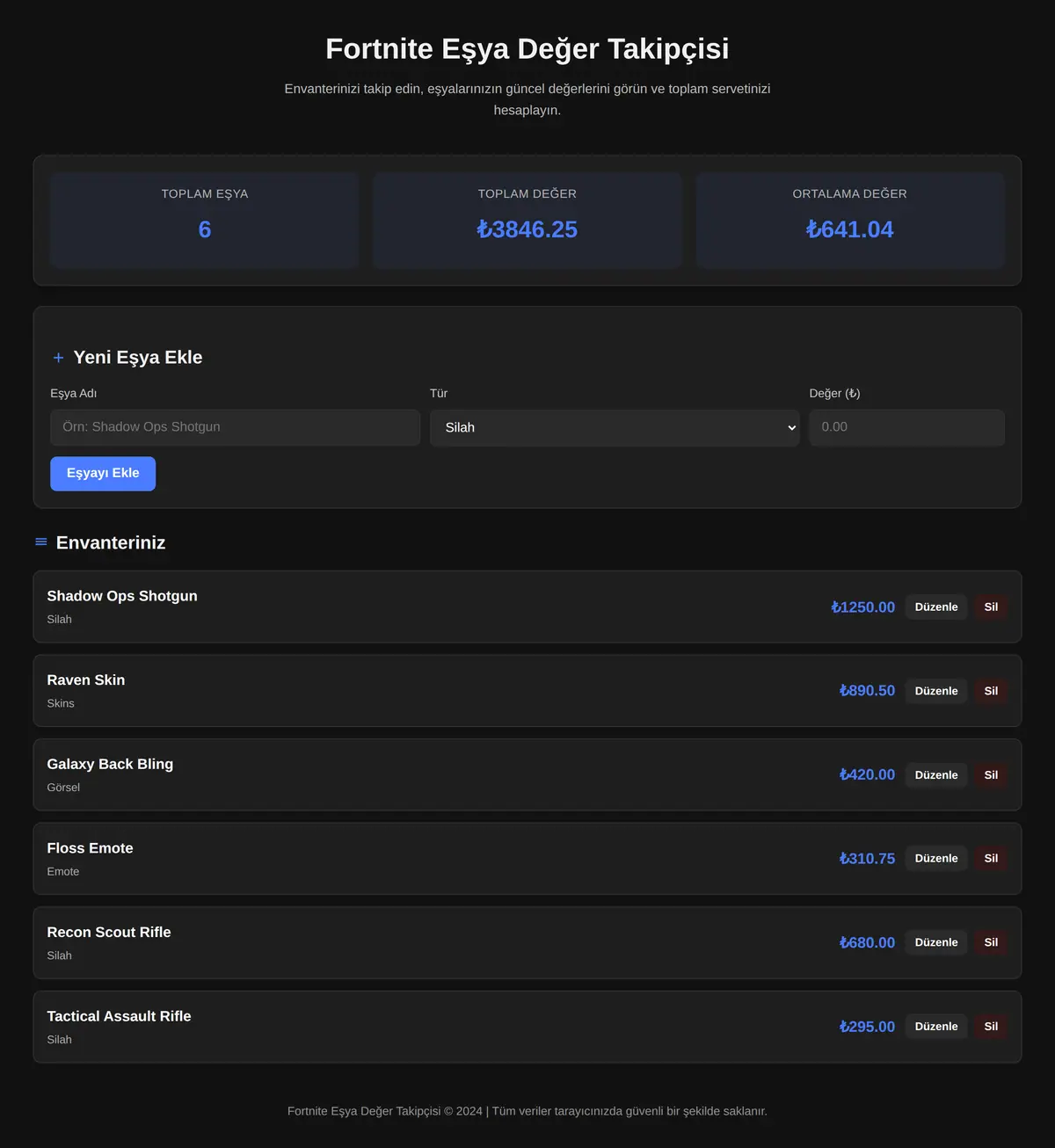Screen dimensions: 1055x1148
Task: Click Sil on the Floss Emote row
Action: pyautogui.click(x=991, y=859)
